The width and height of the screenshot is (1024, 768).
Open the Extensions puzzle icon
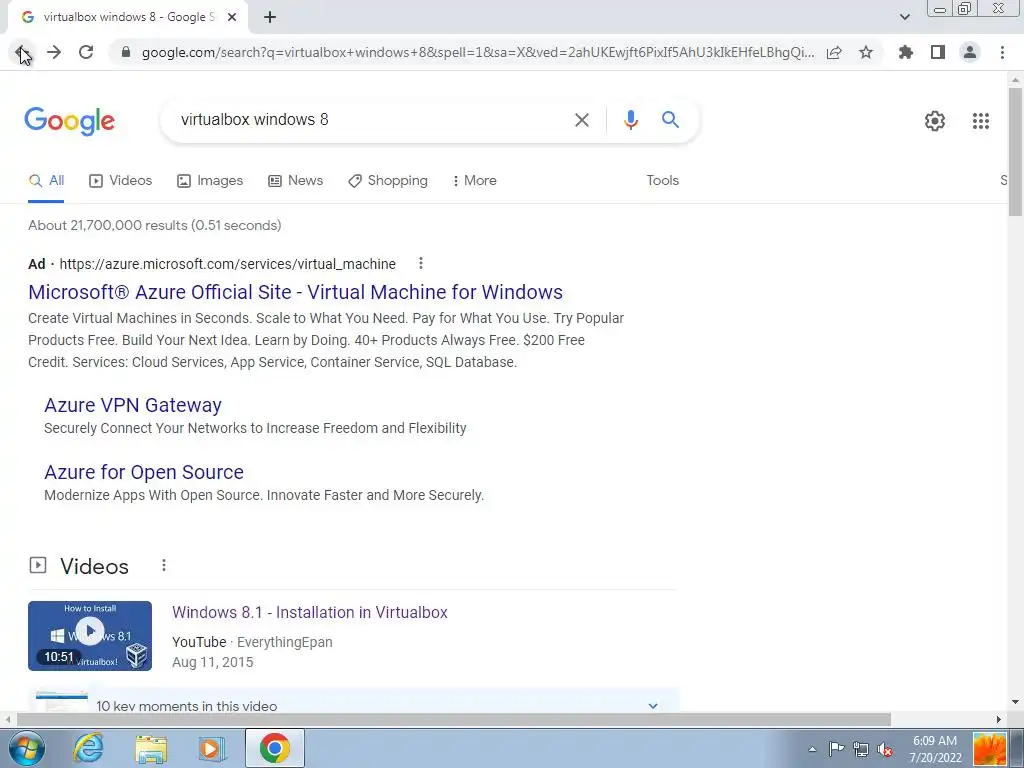click(x=906, y=52)
